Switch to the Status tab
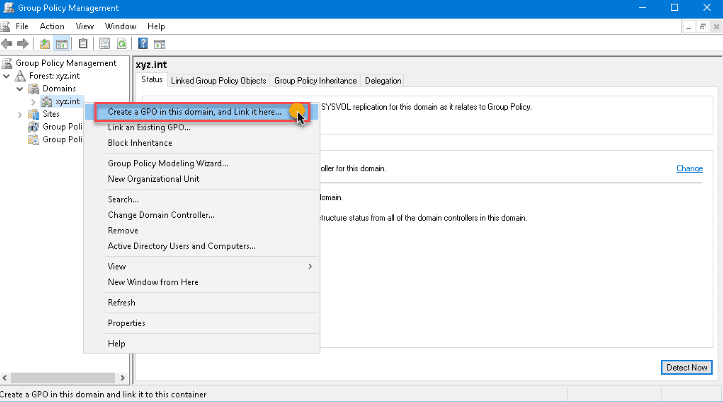 (x=152, y=79)
